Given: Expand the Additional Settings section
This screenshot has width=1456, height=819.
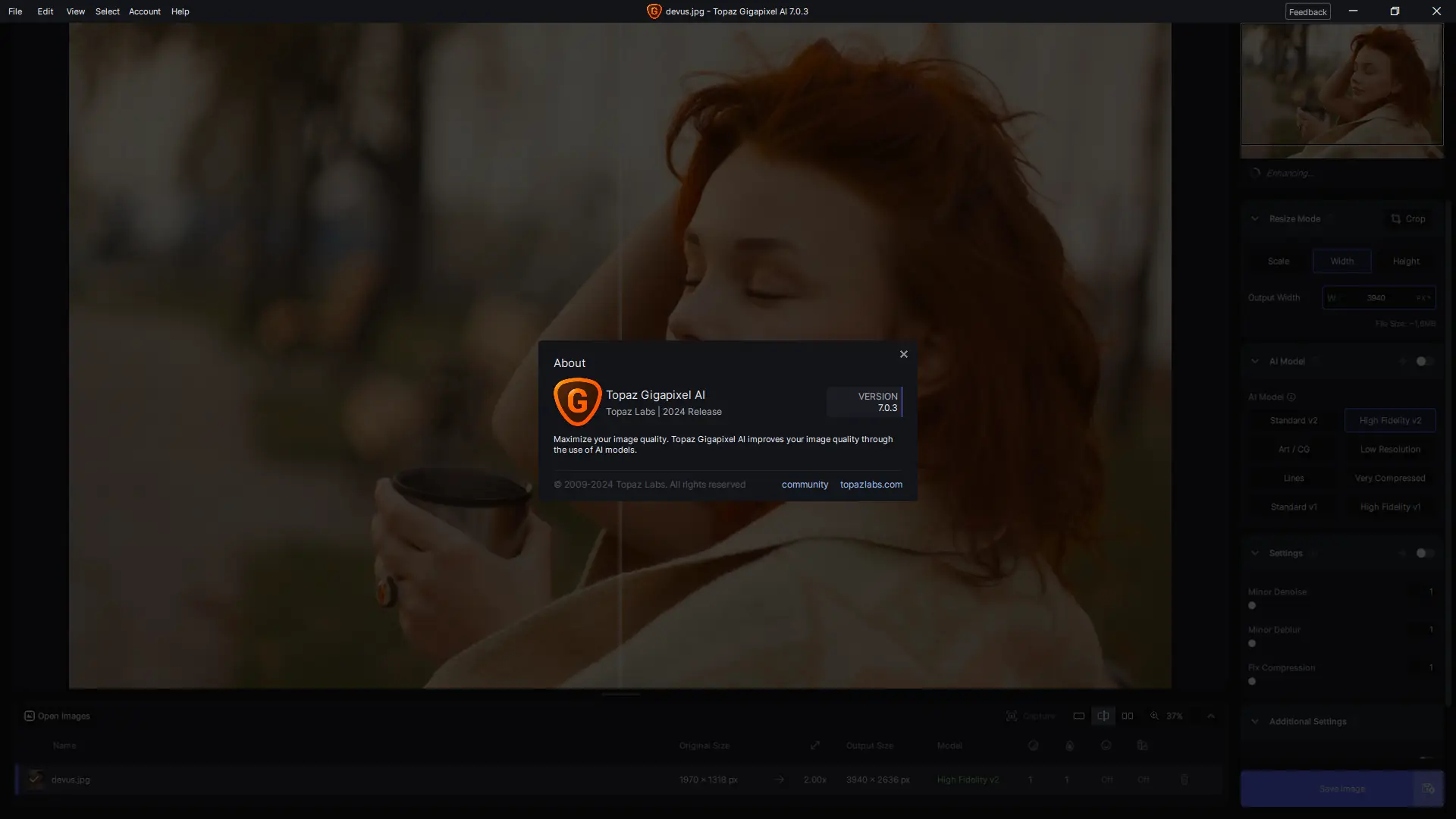Looking at the screenshot, I should tap(1255, 721).
